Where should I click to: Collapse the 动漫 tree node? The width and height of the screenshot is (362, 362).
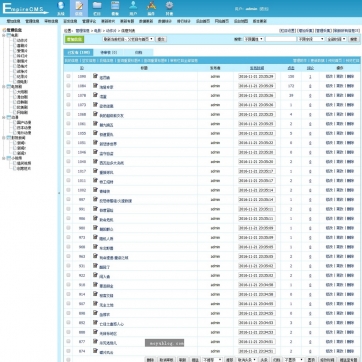tap(4, 117)
